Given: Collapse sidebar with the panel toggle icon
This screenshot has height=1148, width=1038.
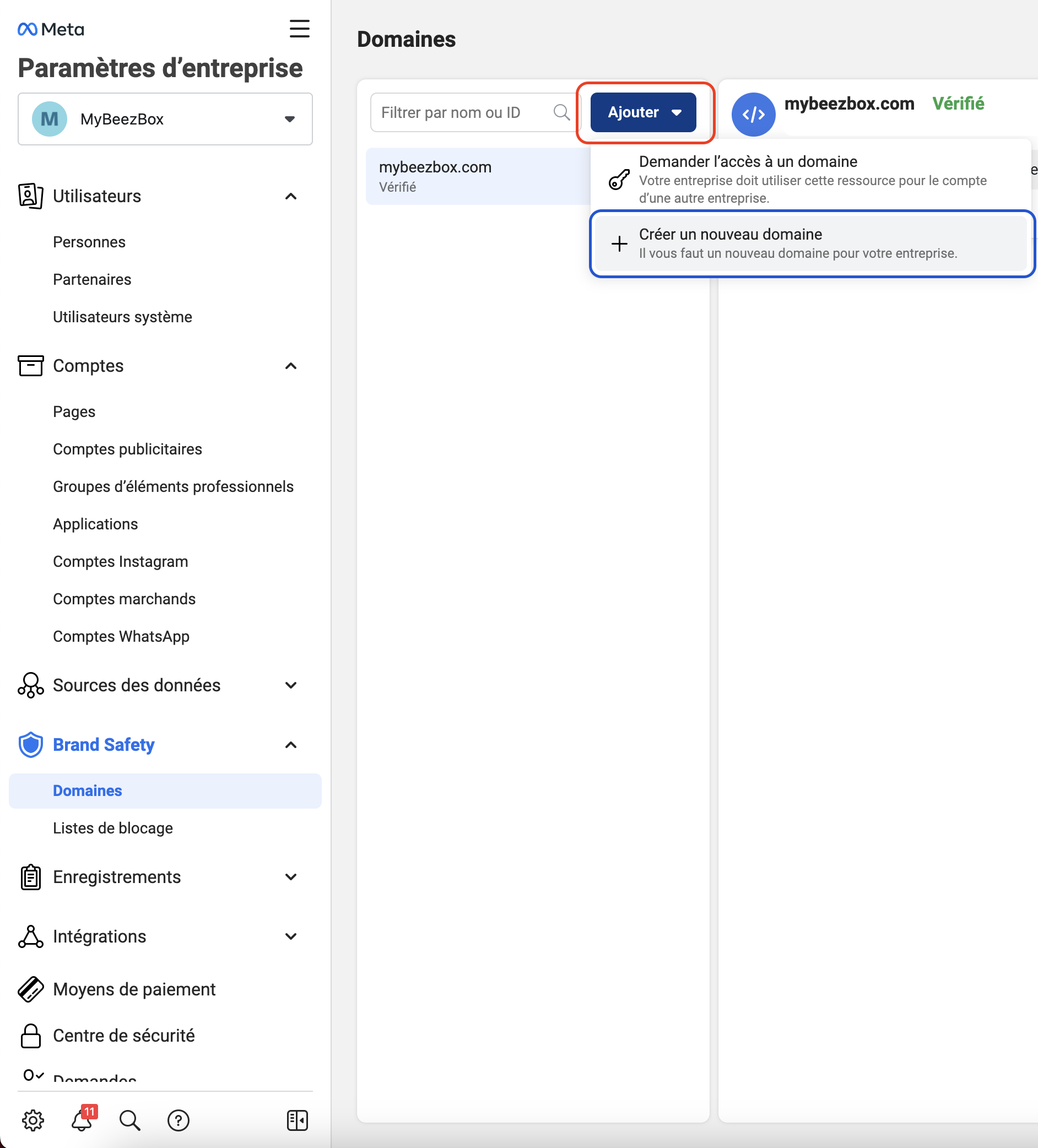Looking at the screenshot, I should pos(297,1120).
